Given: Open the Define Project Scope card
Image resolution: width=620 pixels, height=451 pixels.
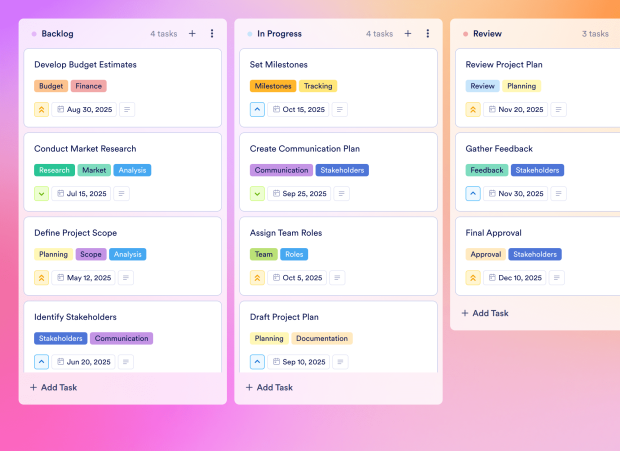Looking at the screenshot, I should coord(123,256).
